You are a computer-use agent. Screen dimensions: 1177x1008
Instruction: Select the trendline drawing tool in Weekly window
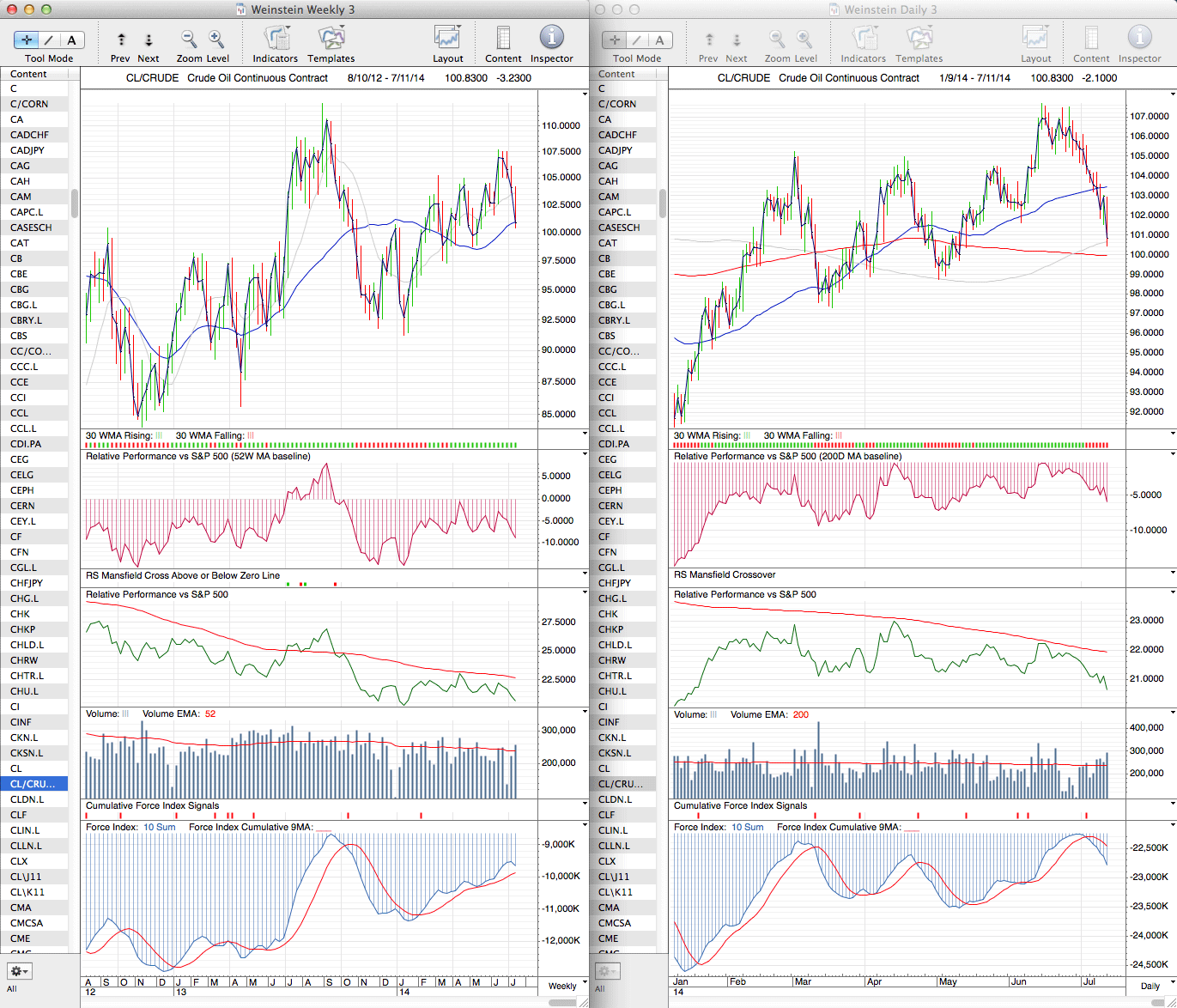[x=49, y=39]
